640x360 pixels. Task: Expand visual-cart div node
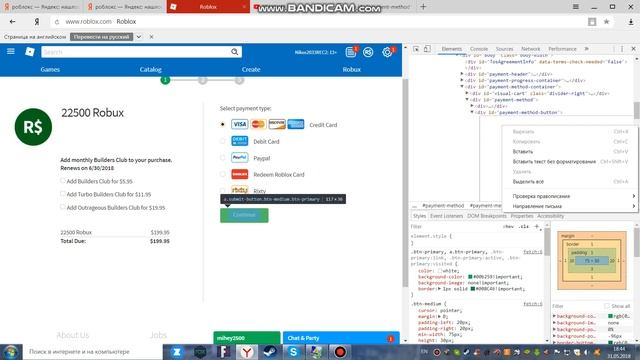[x=467, y=93]
